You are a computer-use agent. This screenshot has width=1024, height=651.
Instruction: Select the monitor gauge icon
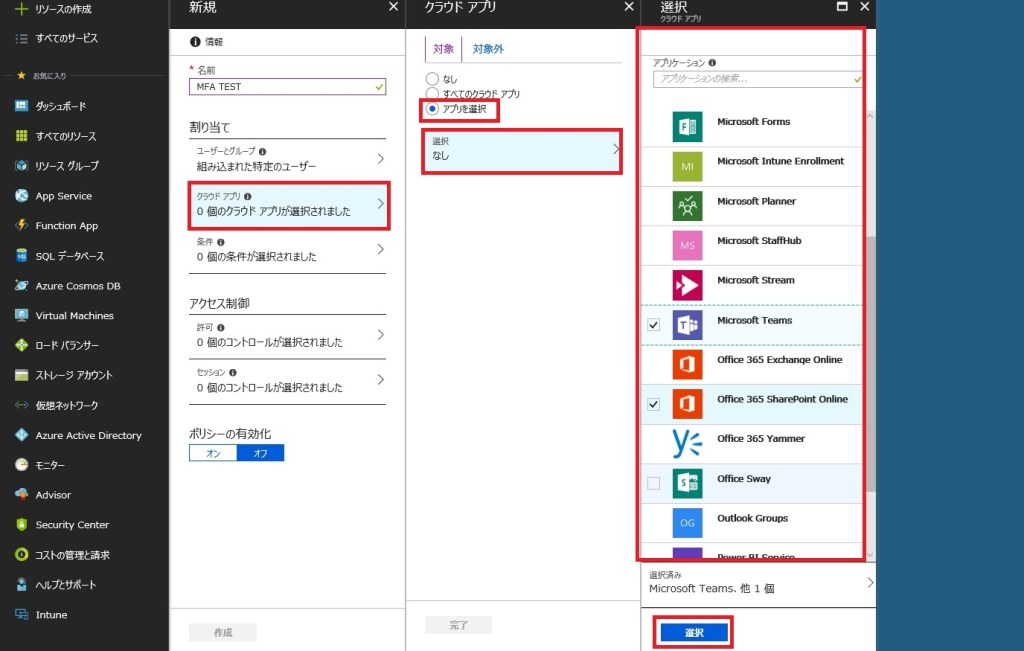pyautogui.click(x=22, y=465)
